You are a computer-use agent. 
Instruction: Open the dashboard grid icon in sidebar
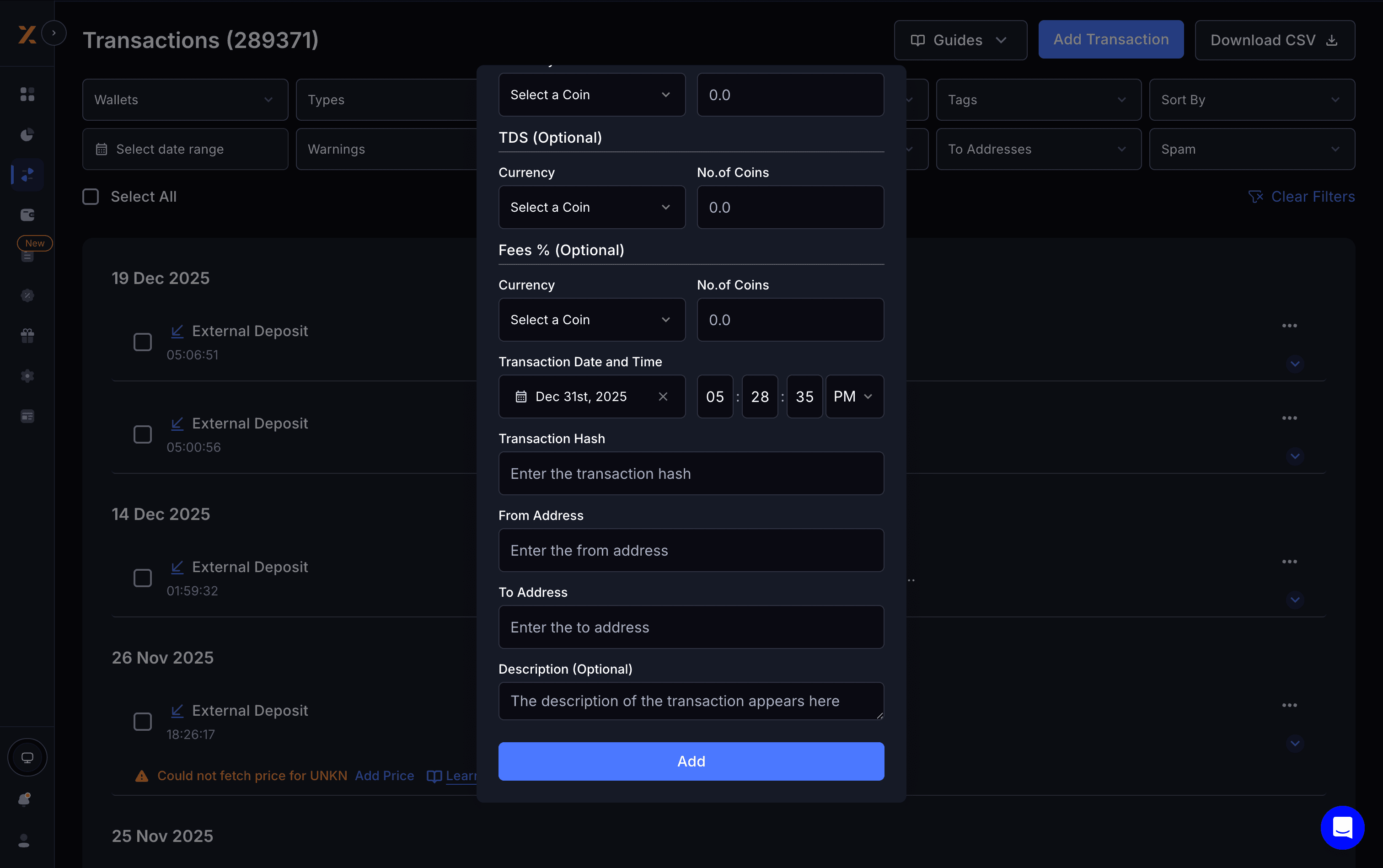[27, 94]
